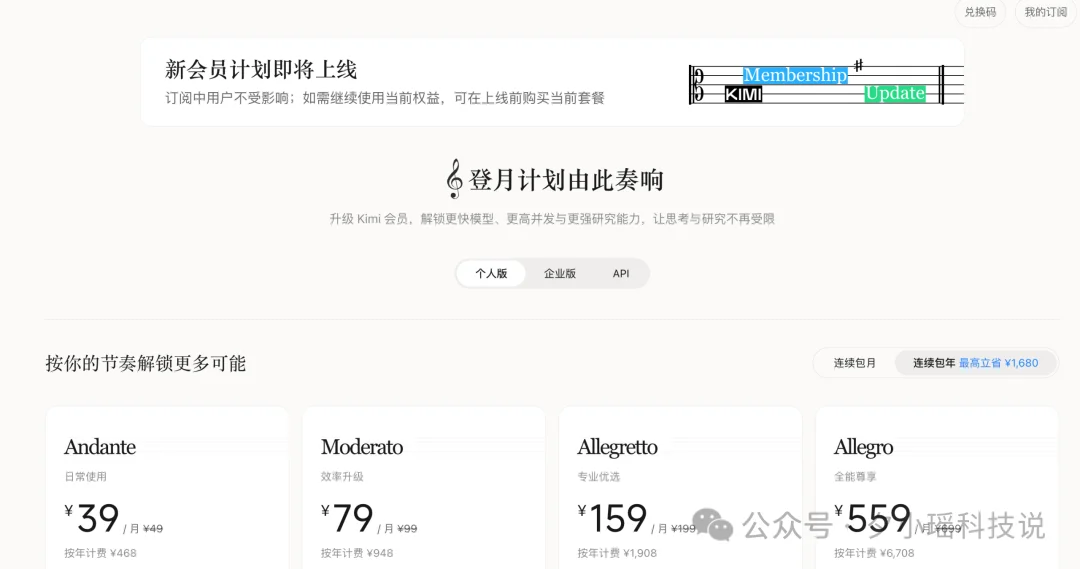Click the ¥159 price on Allegretto
The width and height of the screenshot is (1080, 569).
click(x=612, y=519)
